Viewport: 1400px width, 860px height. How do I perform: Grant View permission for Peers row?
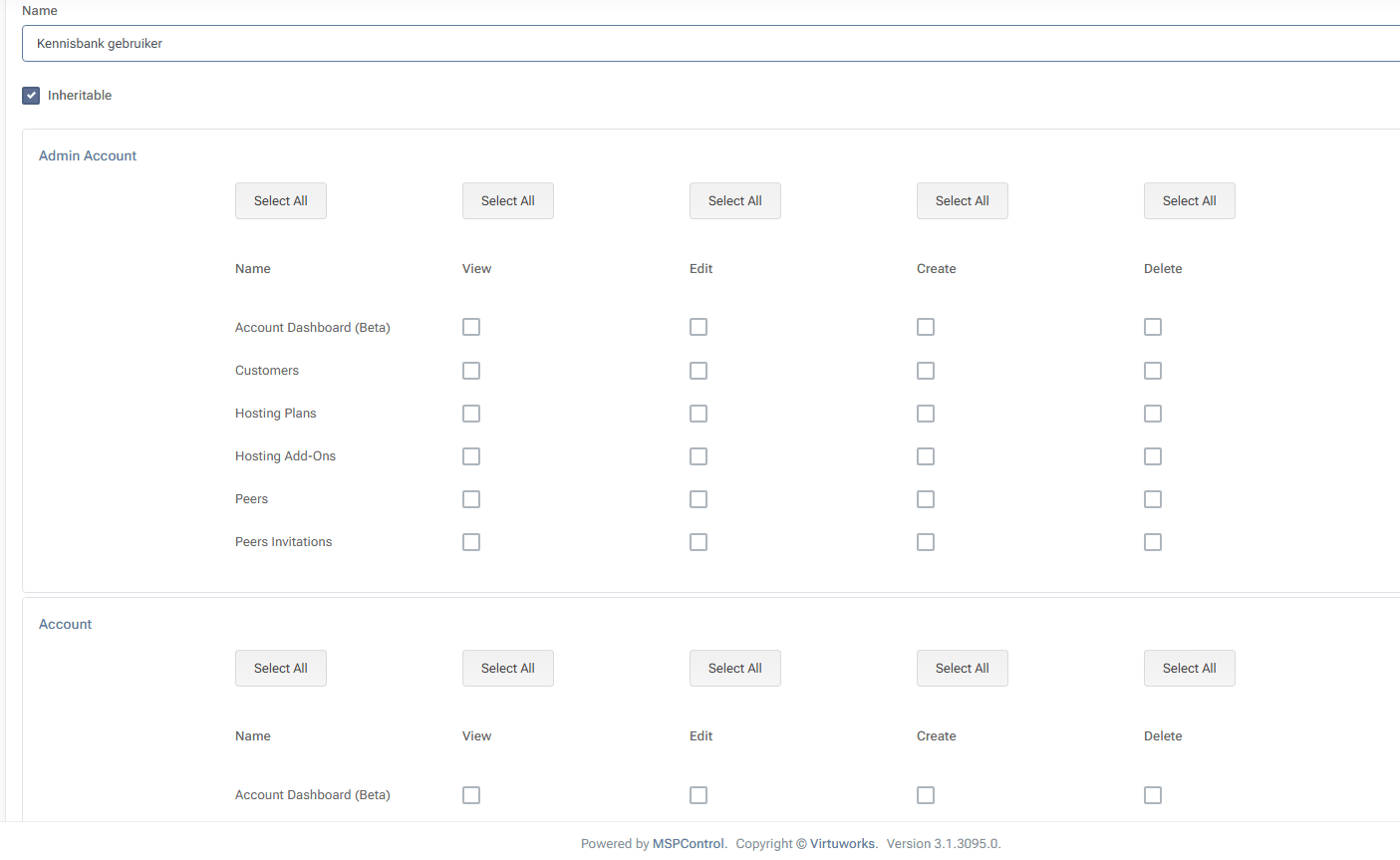click(x=471, y=499)
